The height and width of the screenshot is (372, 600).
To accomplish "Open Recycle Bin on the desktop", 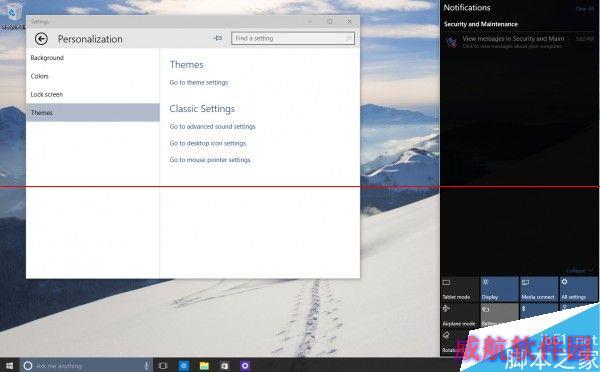I will (x=13, y=15).
